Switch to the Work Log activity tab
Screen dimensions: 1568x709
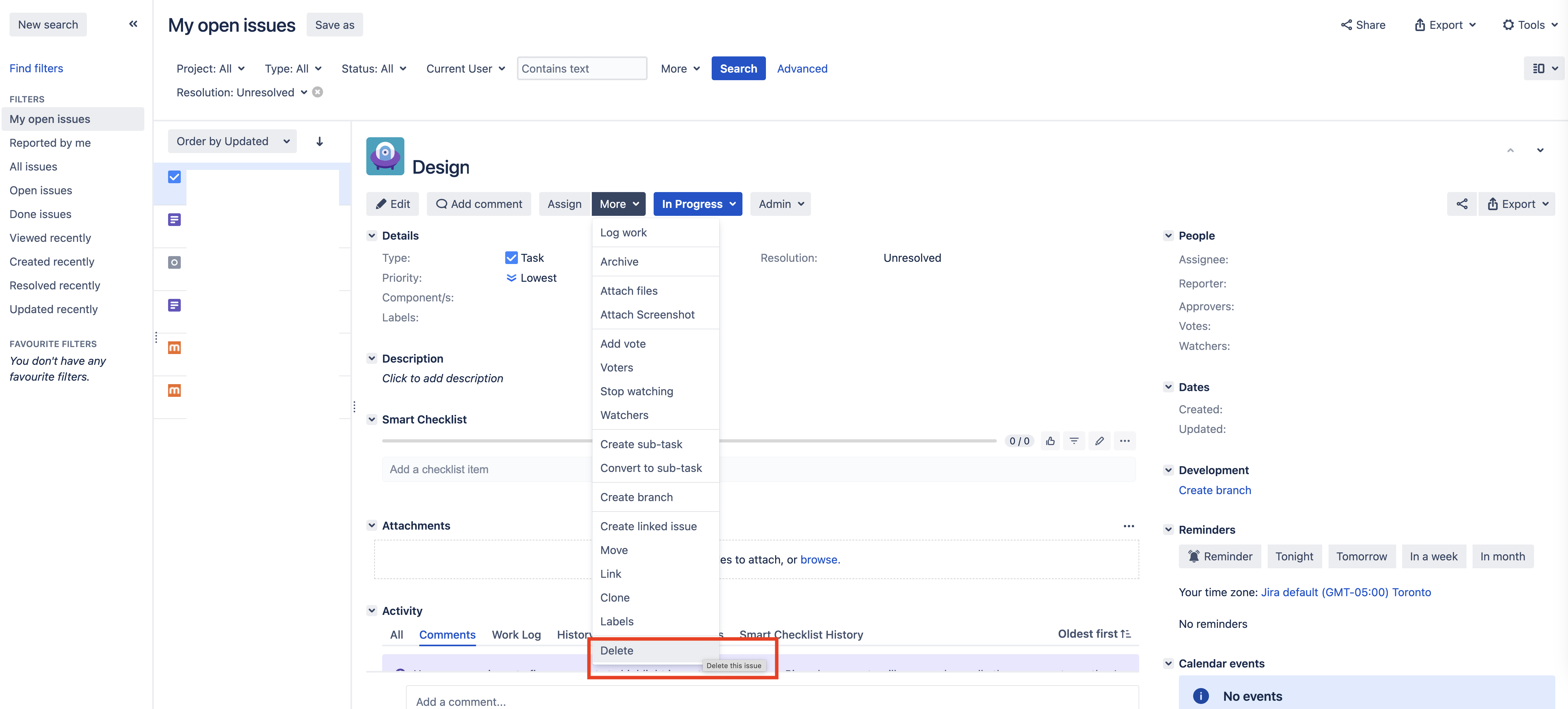pyautogui.click(x=516, y=635)
